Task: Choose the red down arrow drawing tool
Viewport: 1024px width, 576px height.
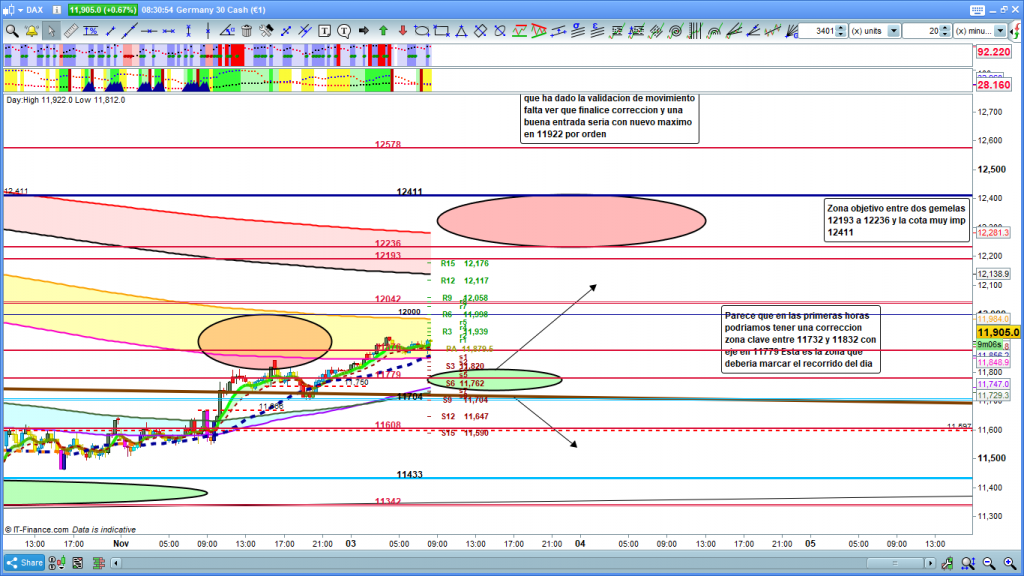Action: (402, 31)
